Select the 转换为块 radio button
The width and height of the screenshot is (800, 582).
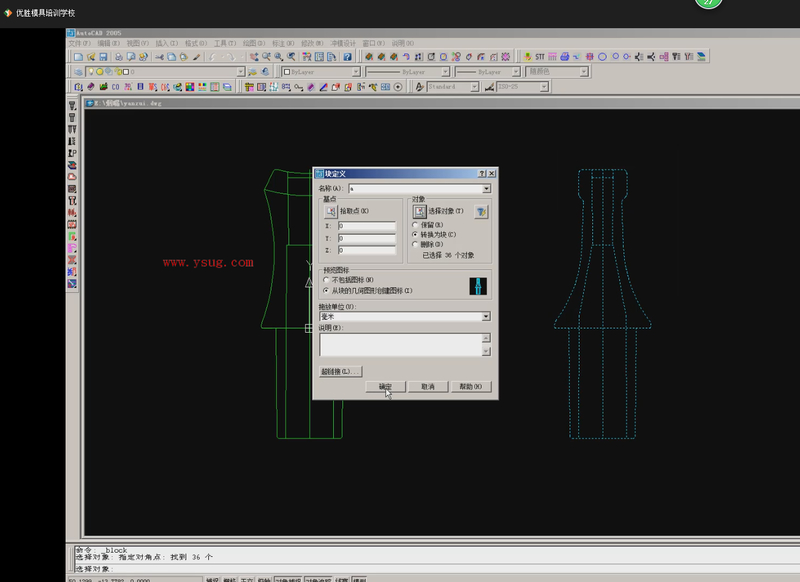[x=415, y=235]
